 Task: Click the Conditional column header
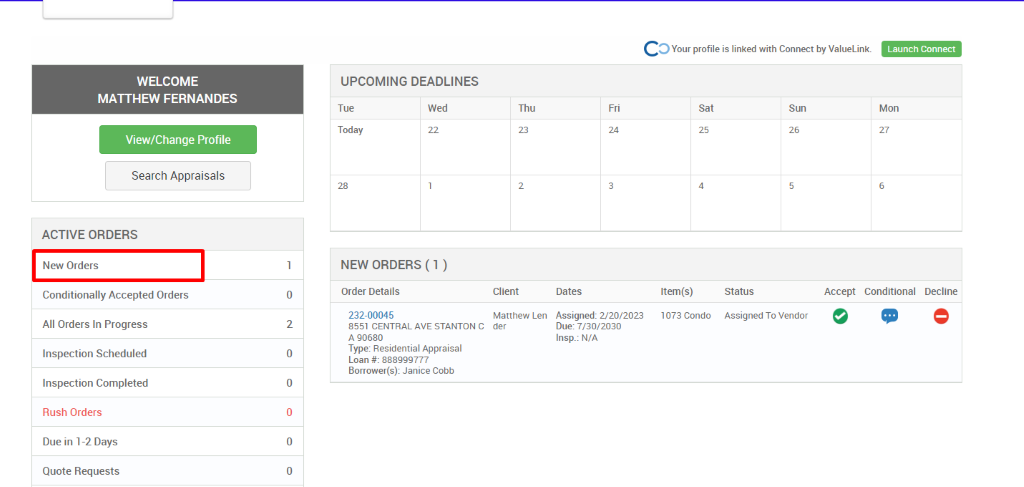[x=889, y=292]
